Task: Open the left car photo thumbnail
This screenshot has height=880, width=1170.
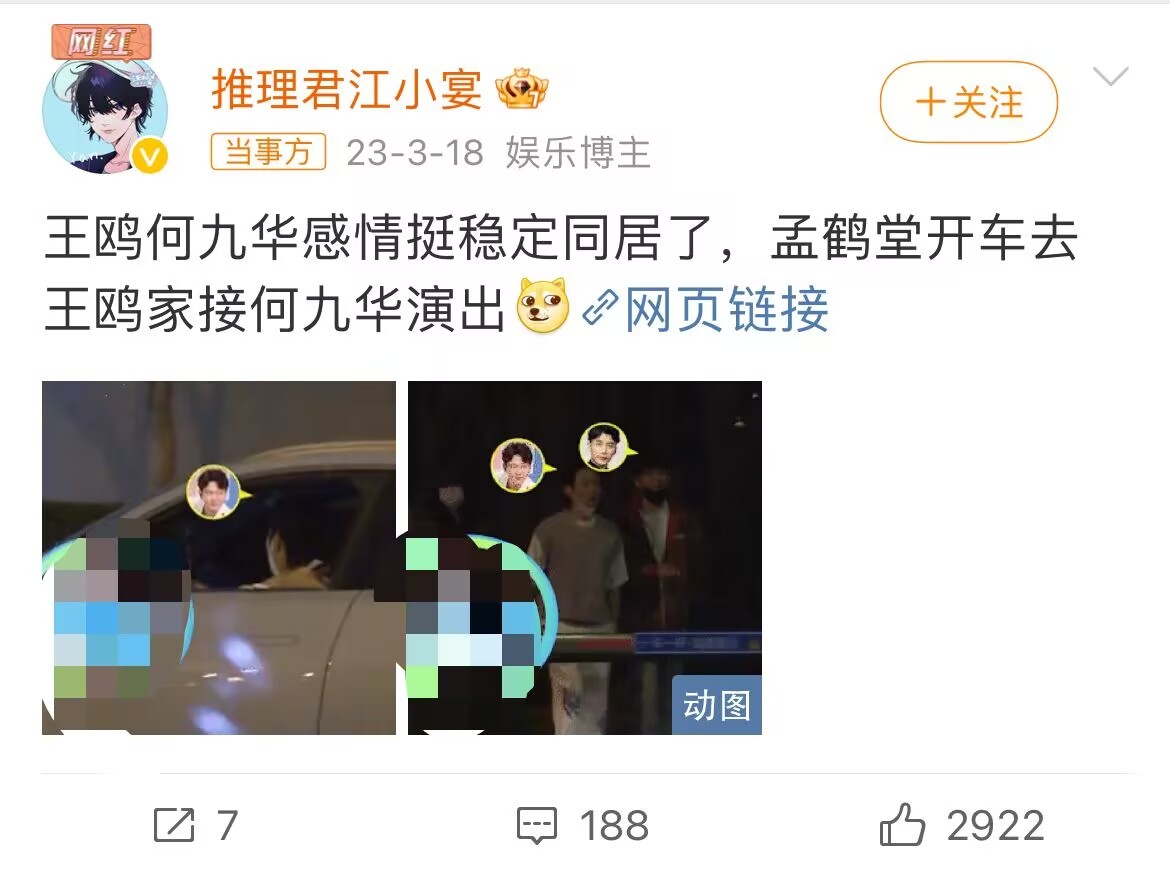Action: 219,558
